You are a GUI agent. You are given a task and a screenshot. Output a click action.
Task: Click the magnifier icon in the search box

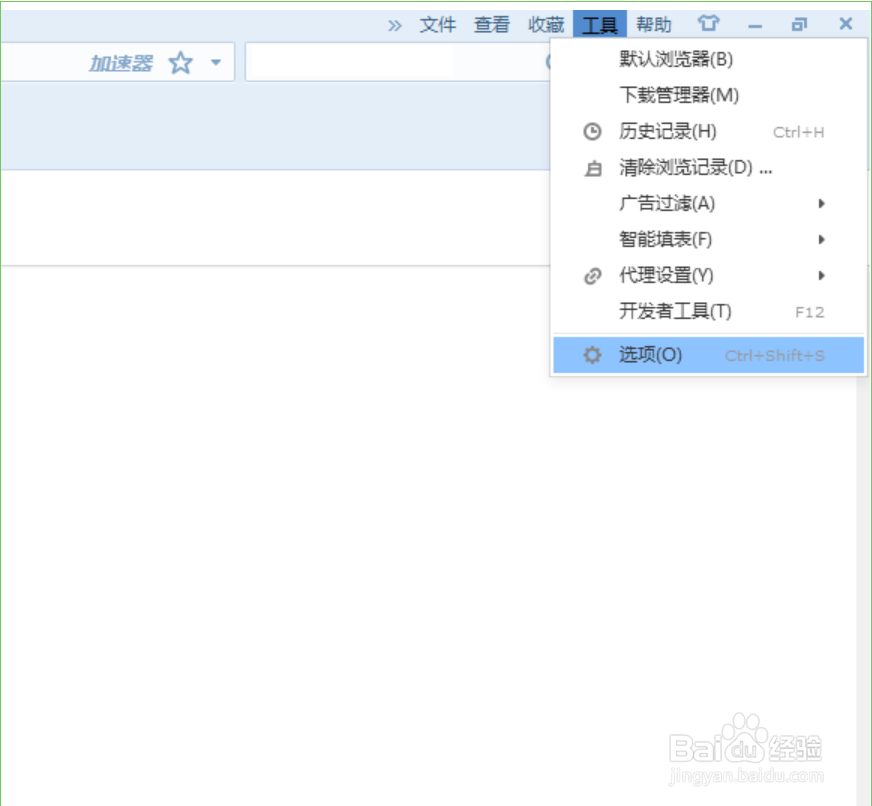click(549, 62)
